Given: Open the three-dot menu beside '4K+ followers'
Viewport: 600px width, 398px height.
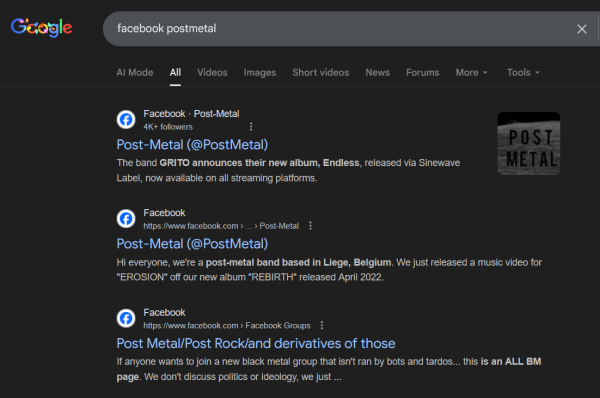Looking at the screenshot, I should [x=251, y=127].
